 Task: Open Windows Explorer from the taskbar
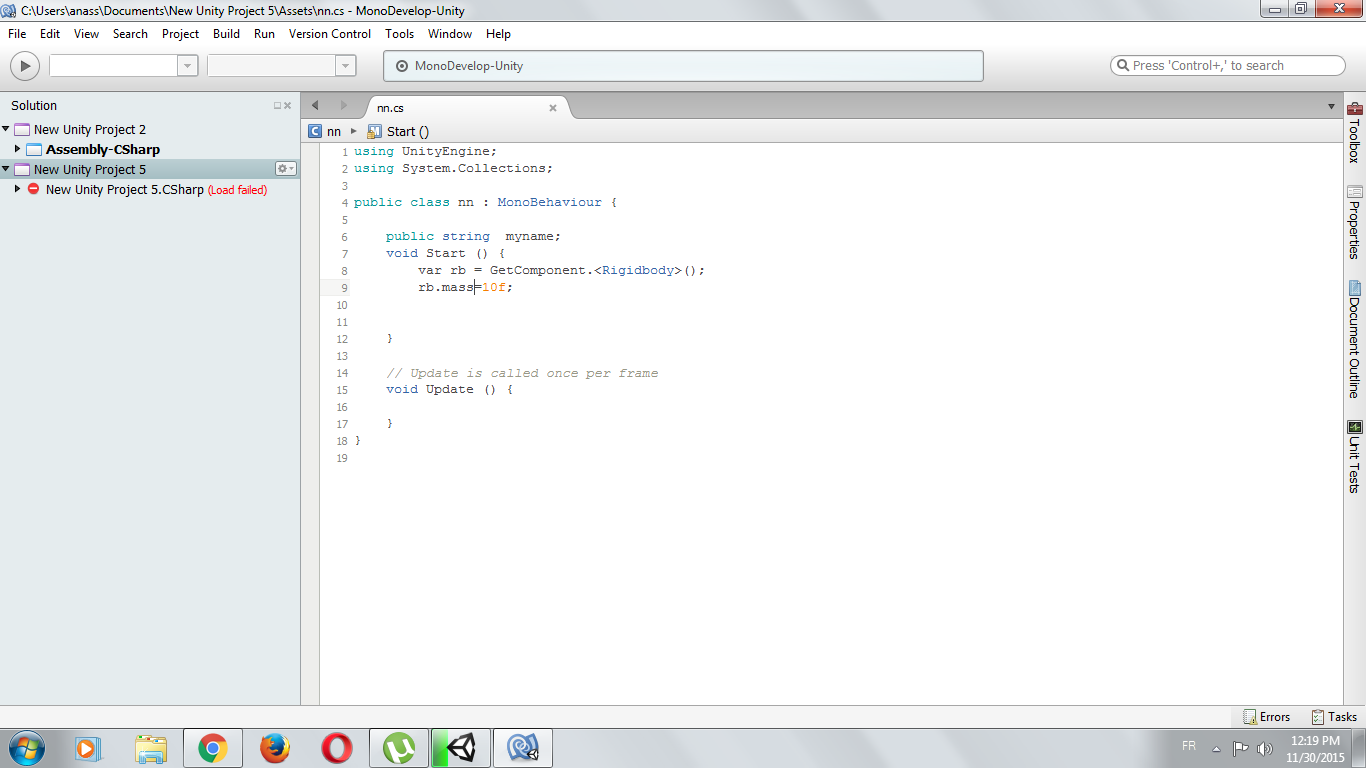click(x=151, y=748)
